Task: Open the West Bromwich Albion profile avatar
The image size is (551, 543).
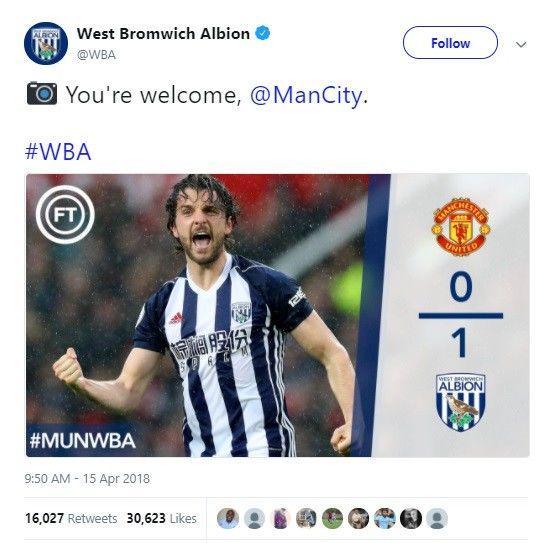Action: (x=46, y=44)
